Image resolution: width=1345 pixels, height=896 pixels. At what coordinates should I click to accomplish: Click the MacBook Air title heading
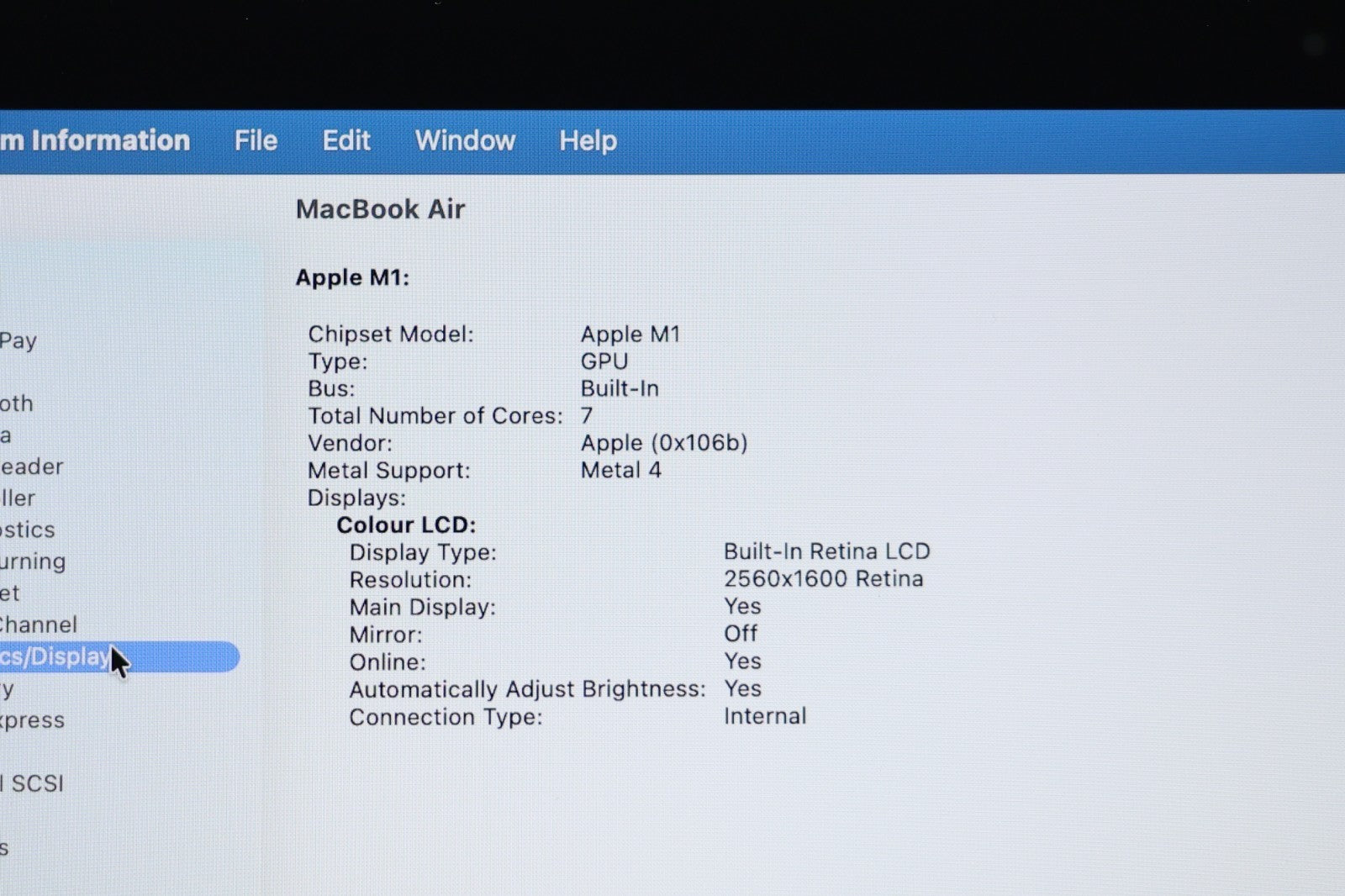coord(380,209)
